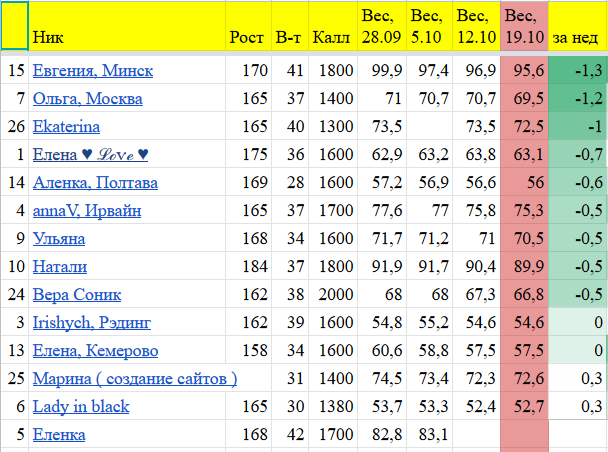Open the Елена, Кемерово link
608x452 pixels.
(x=95, y=351)
